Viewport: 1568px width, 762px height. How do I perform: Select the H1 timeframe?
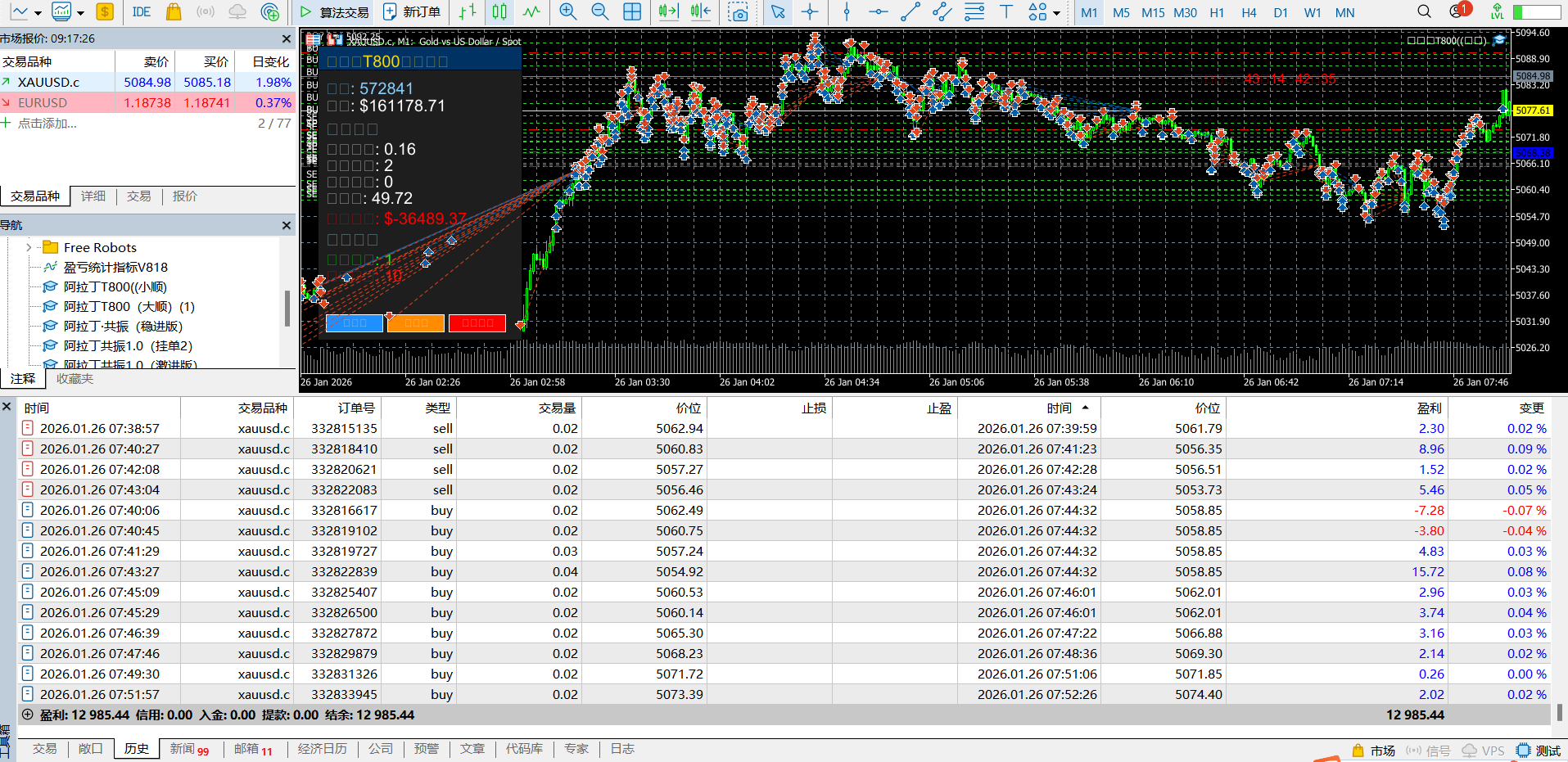coord(1217,12)
